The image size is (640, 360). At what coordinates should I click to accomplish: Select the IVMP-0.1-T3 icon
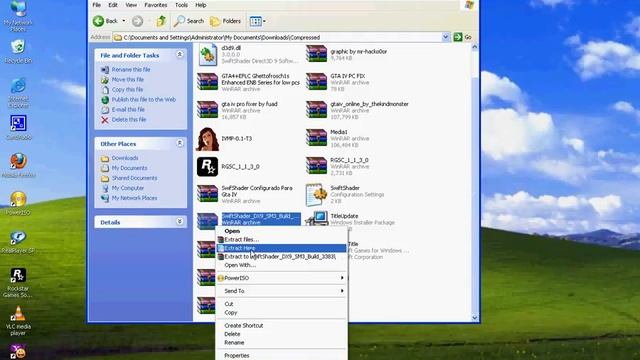(207, 139)
